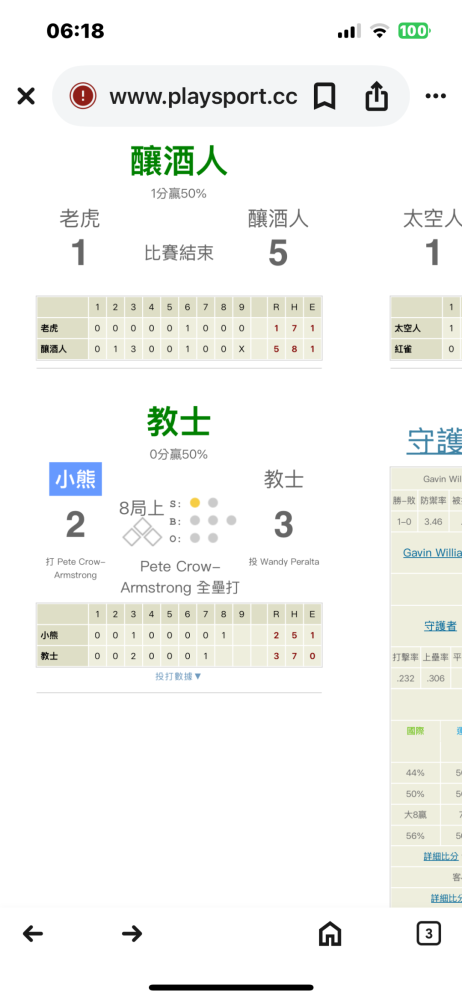Tap the 老虎 team name above score 1
Viewport: 462px width, 1000px height.
point(80,219)
